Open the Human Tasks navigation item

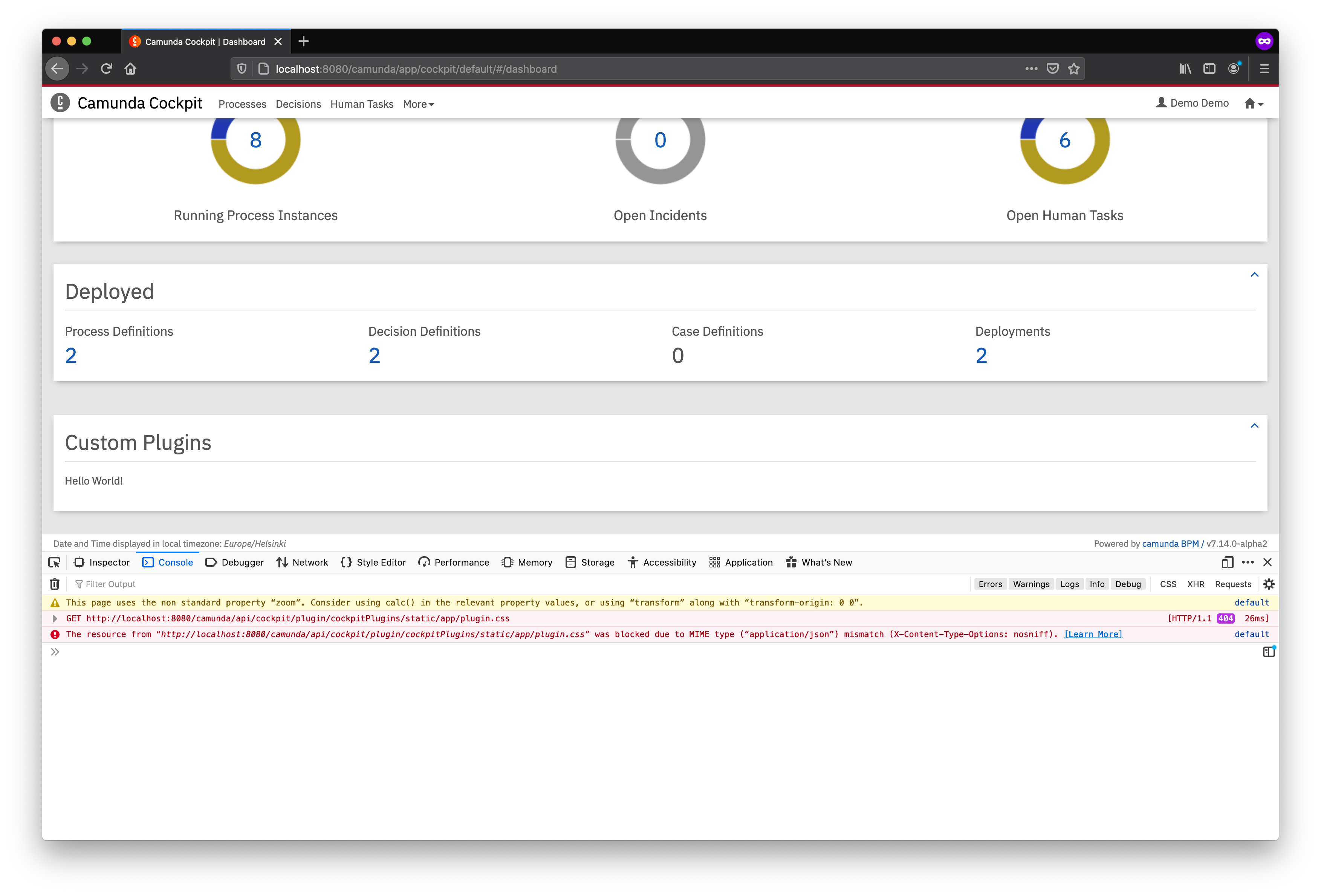pyautogui.click(x=361, y=104)
